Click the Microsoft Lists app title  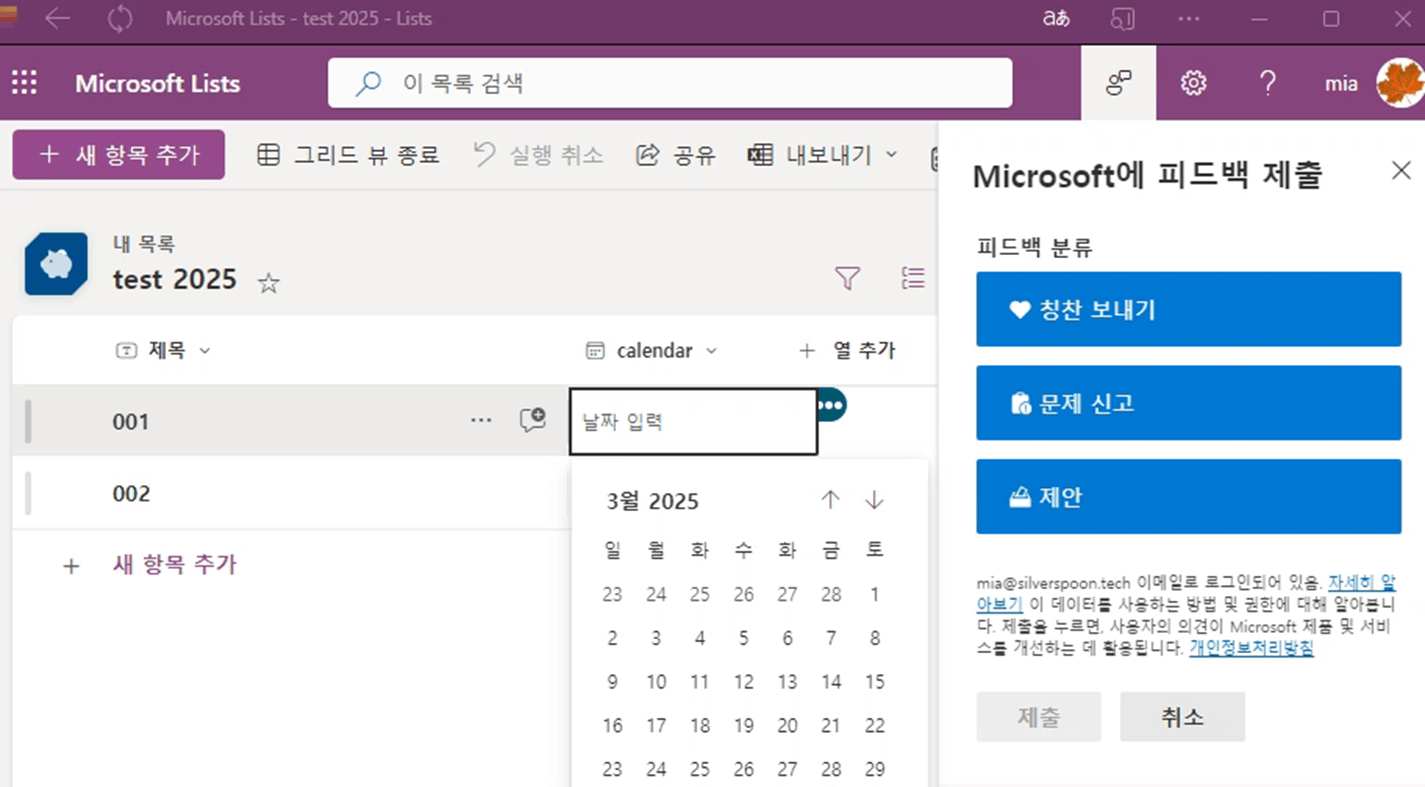158,83
